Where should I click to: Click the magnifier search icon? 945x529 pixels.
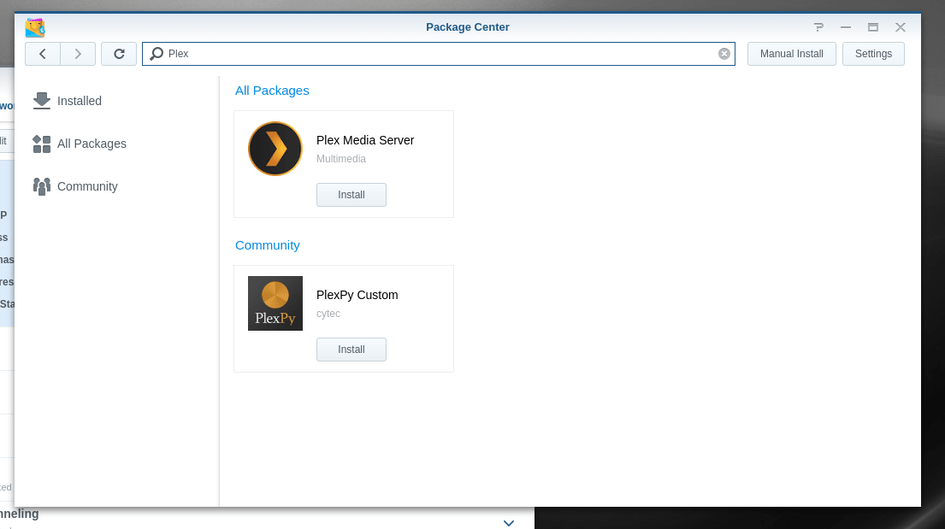[x=156, y=54]
